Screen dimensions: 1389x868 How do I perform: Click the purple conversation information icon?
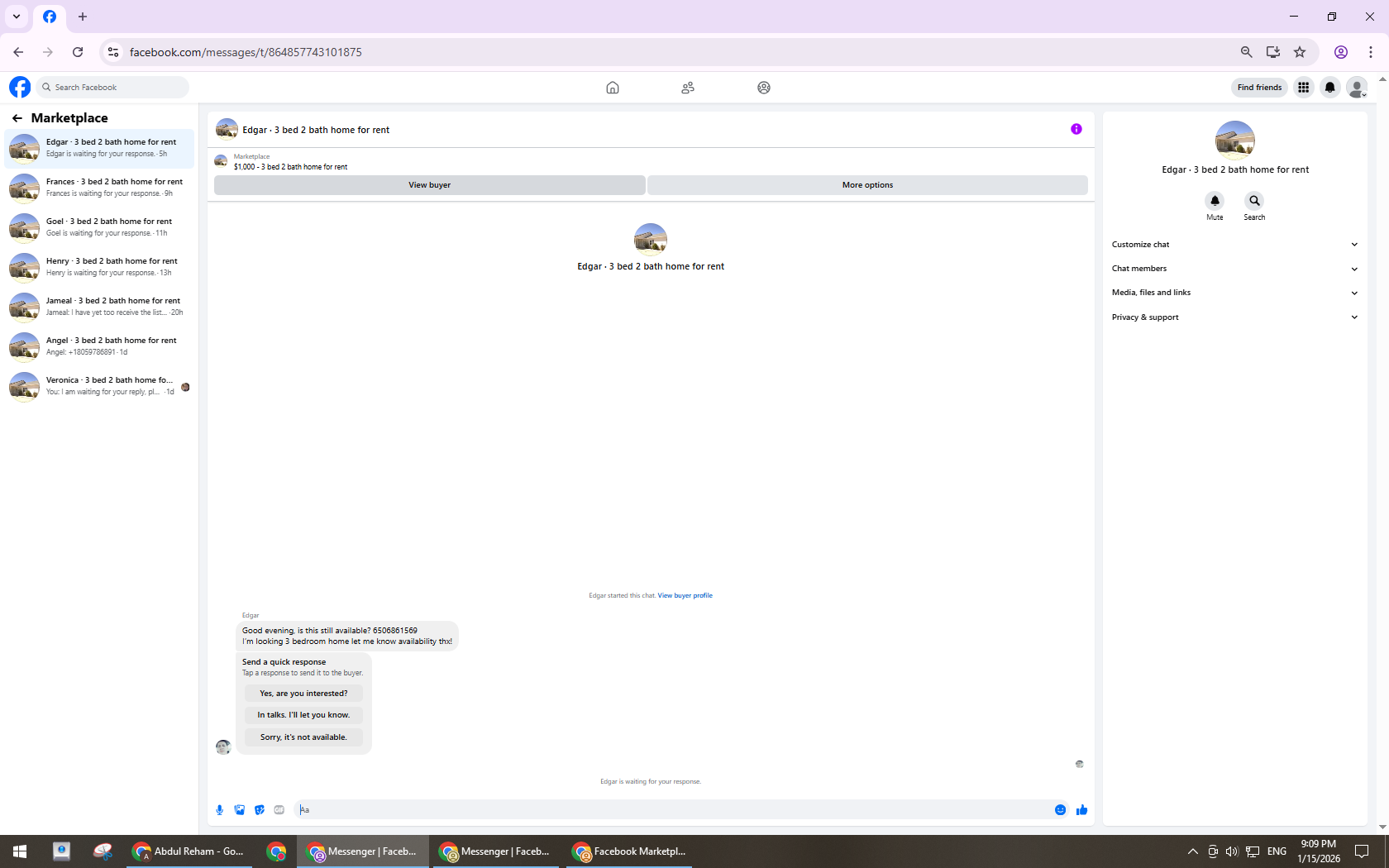coord(1076,129)
